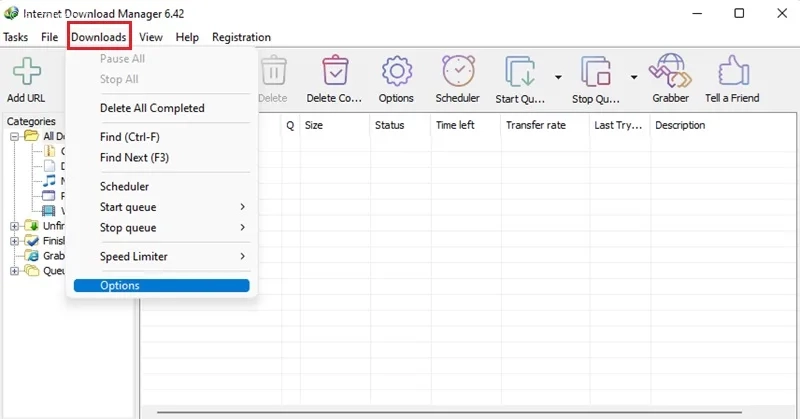The height and width of the screenshot is (419, 800).
Task: Click the Add URL plus icon
Action: (27, 71)
